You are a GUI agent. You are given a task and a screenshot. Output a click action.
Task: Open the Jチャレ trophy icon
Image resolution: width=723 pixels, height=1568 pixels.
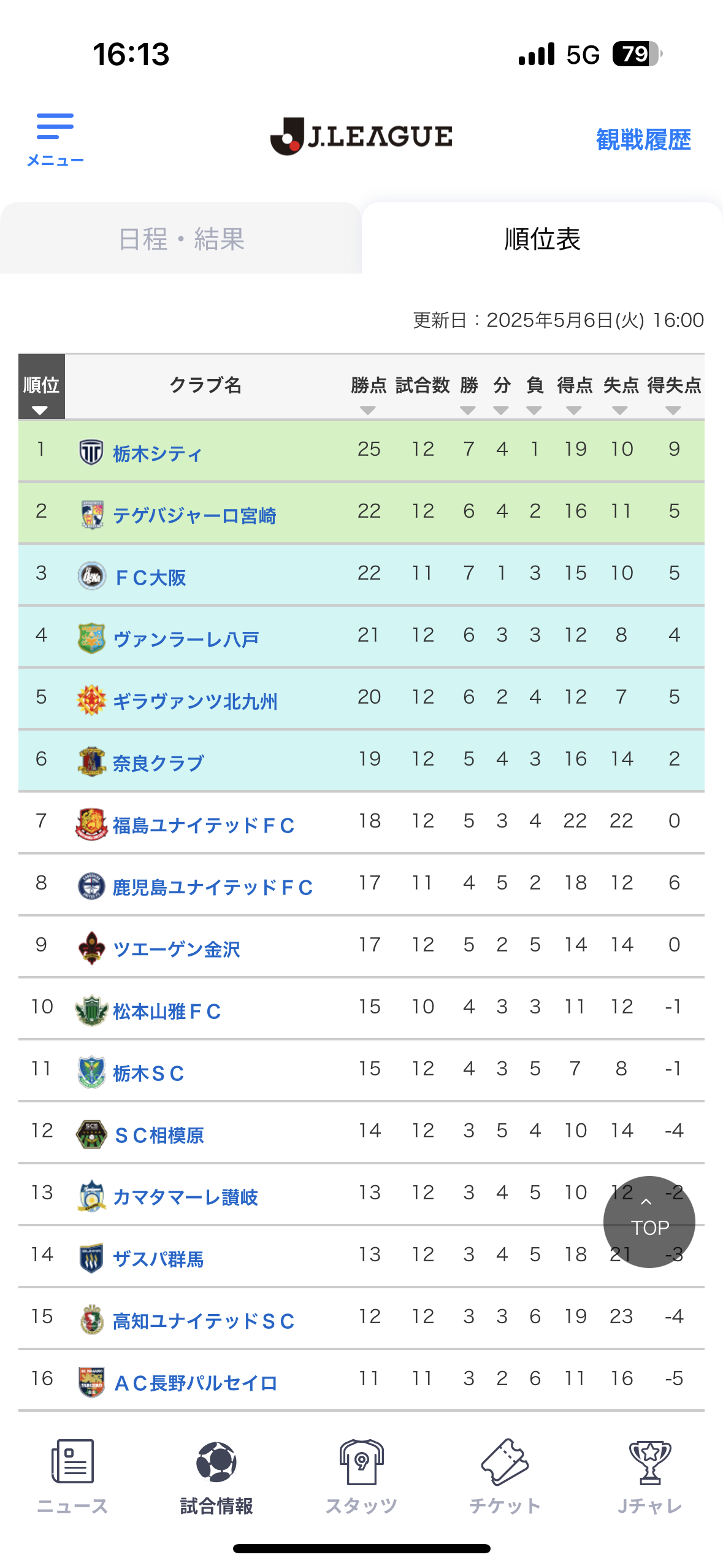650,1462
